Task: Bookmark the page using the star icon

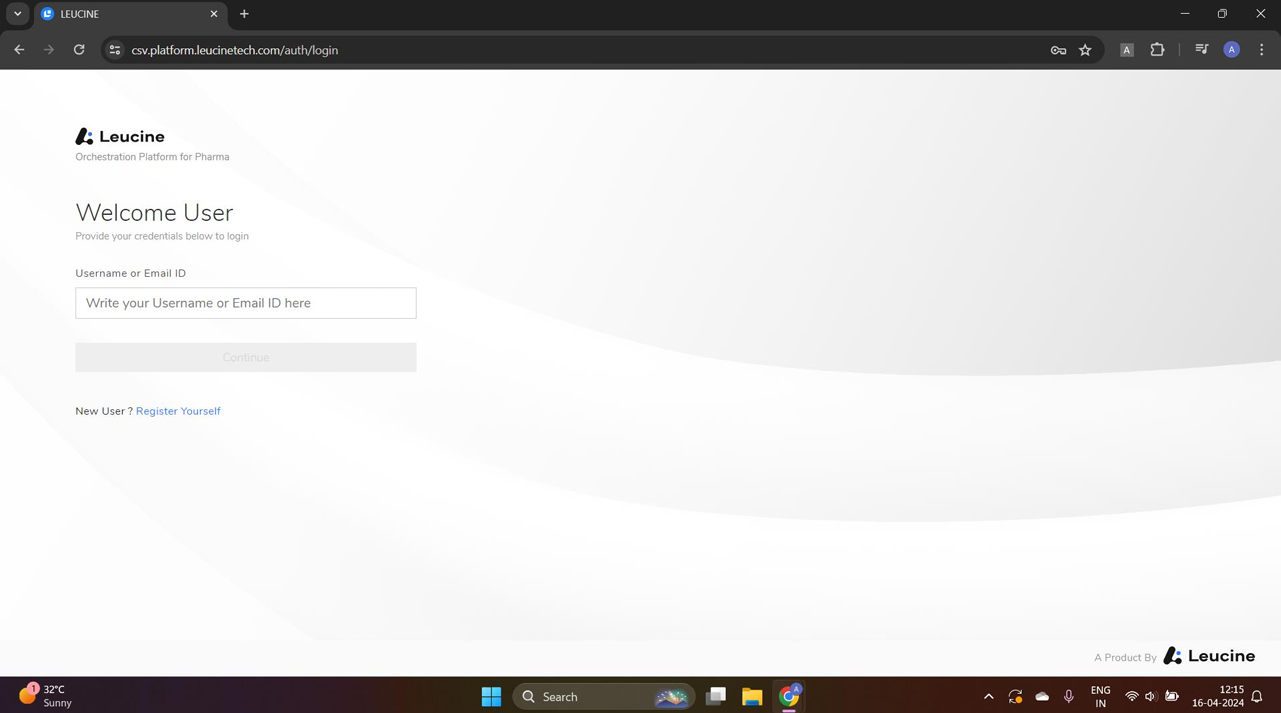Action: 1086,49
